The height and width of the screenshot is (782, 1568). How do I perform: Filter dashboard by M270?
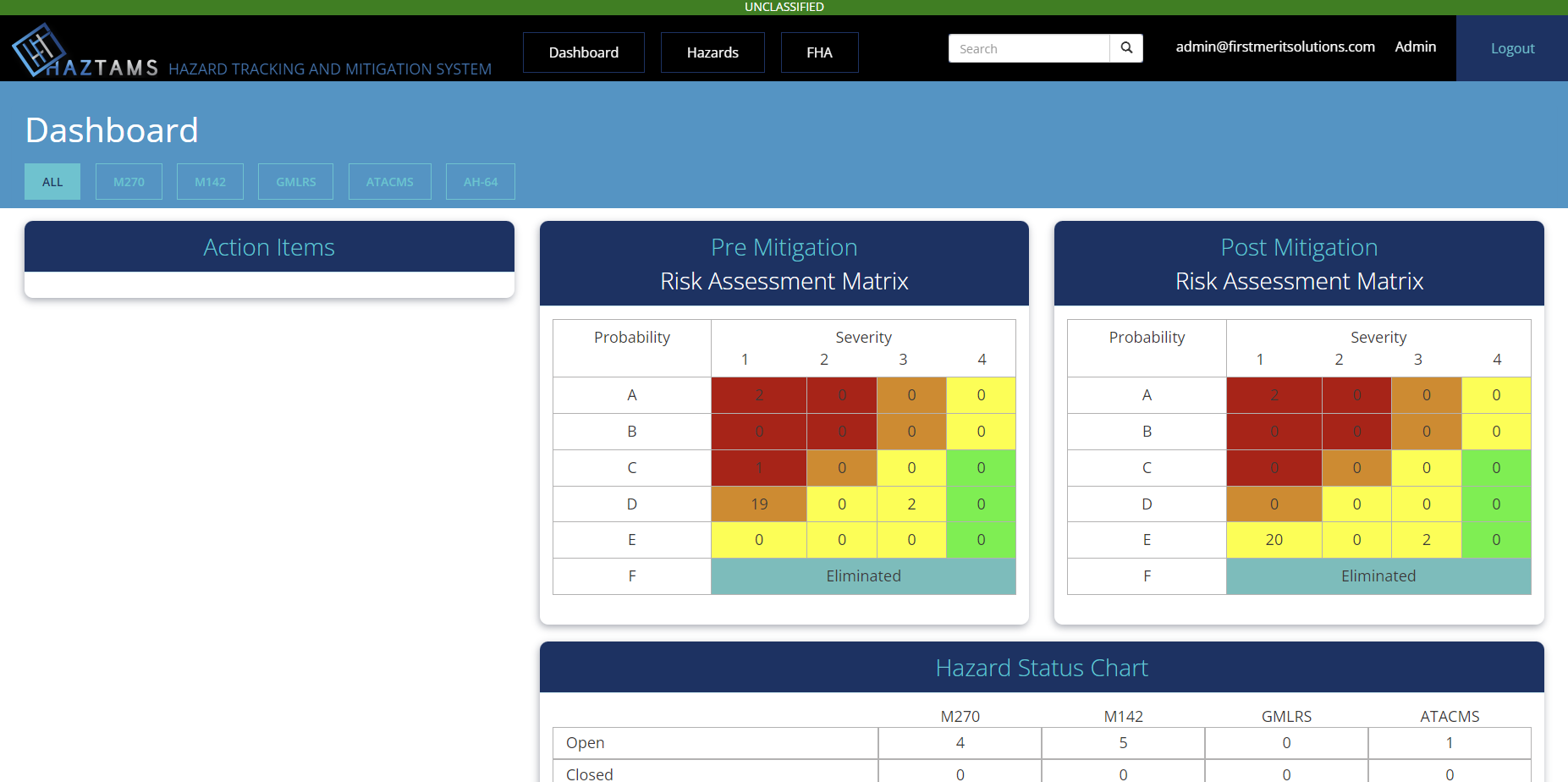[129, 182]
